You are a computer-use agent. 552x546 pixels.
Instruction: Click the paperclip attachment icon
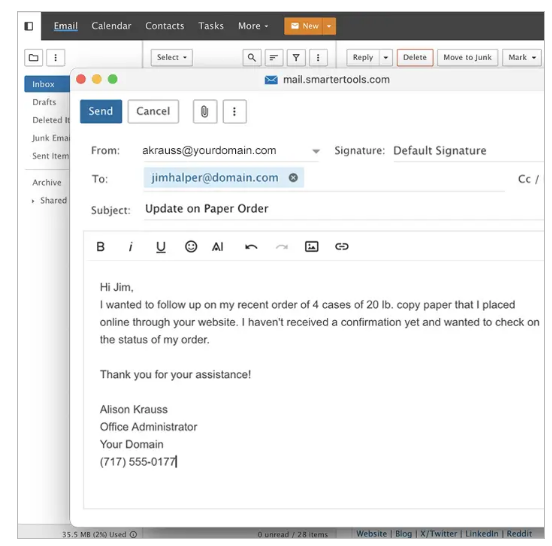tap(205, 112)
